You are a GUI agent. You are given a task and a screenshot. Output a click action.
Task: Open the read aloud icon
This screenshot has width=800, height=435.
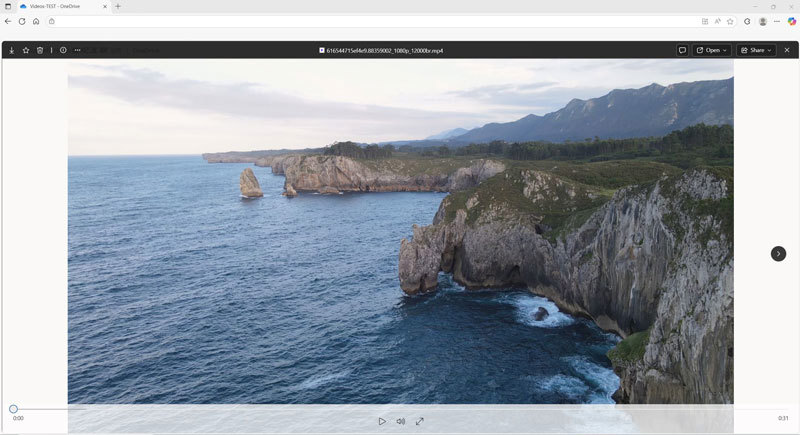coord(717,21)
